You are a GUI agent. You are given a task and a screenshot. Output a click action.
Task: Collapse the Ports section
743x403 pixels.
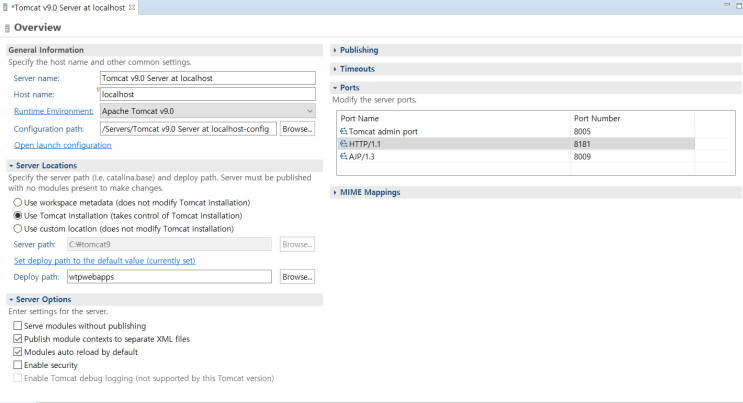(x=335, y=88)
